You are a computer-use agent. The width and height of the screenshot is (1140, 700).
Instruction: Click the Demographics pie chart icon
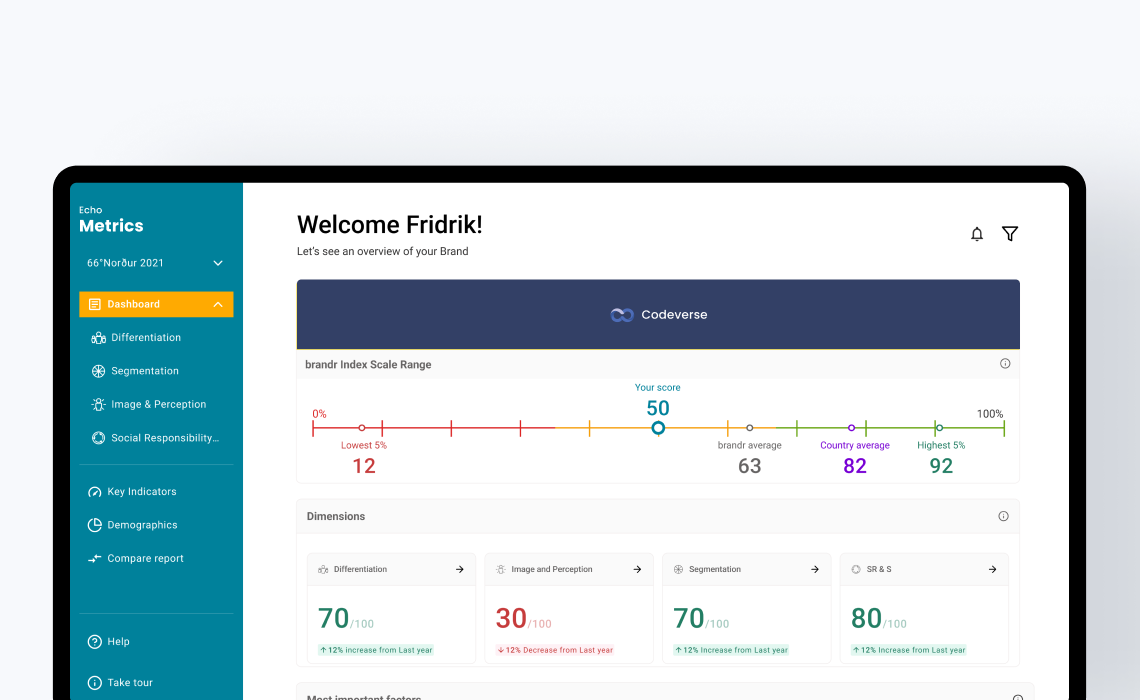click(x=95, y=525)
